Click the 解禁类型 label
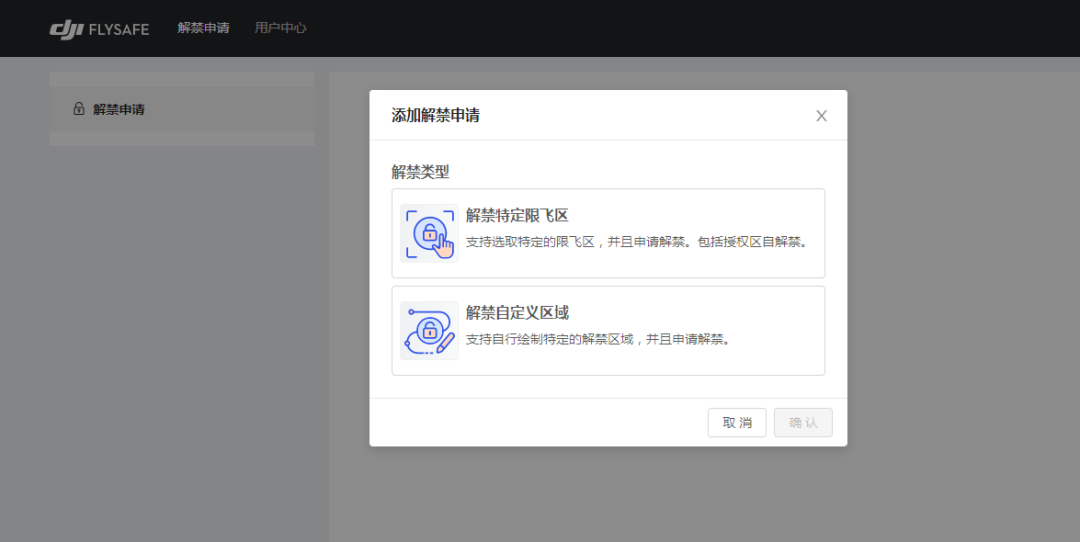 point(420,171)
